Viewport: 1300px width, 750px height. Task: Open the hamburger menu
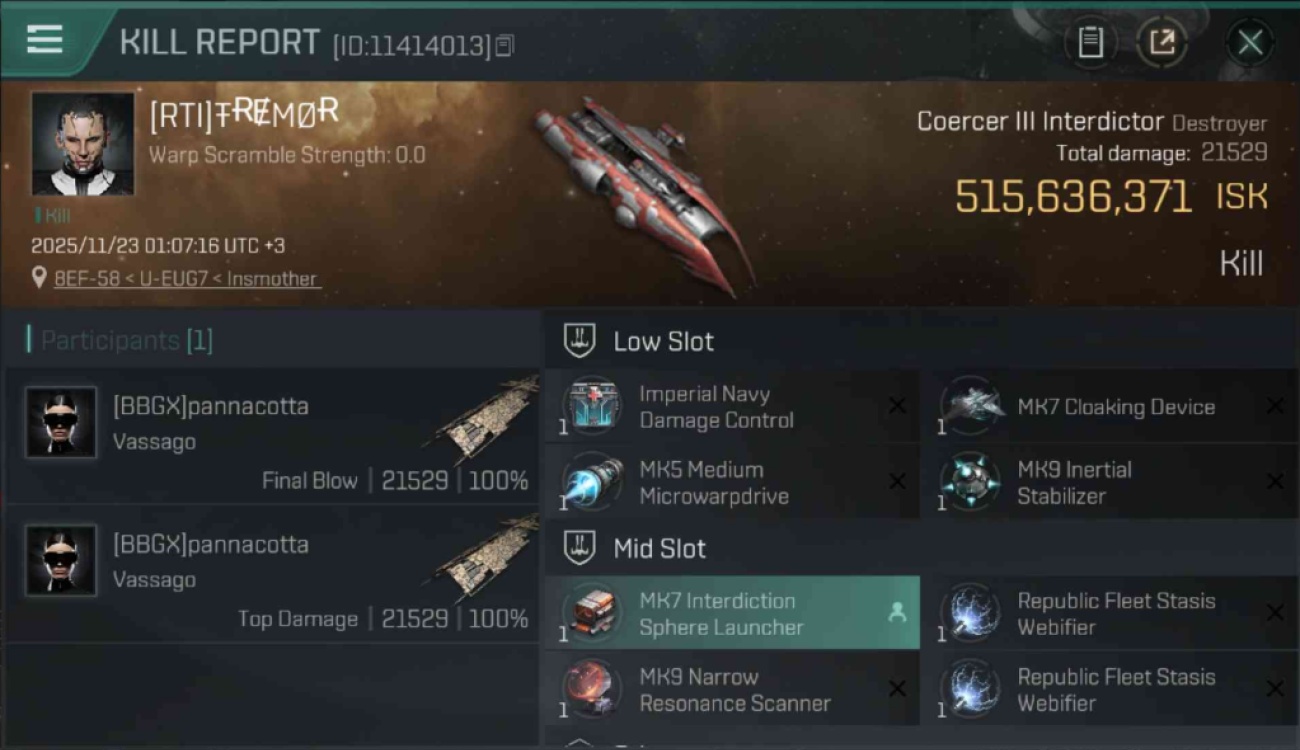[x=45, y=39]
